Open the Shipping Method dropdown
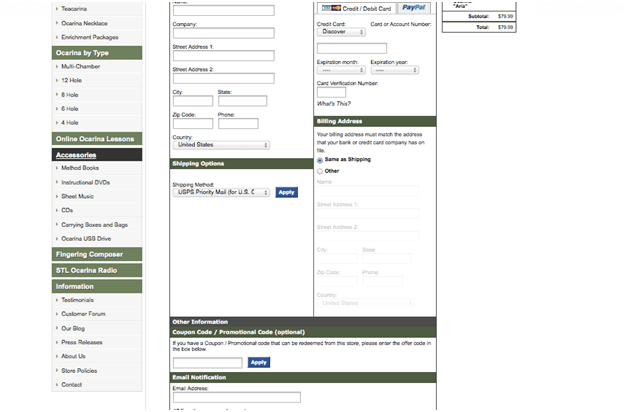 [x=221, y=192]
